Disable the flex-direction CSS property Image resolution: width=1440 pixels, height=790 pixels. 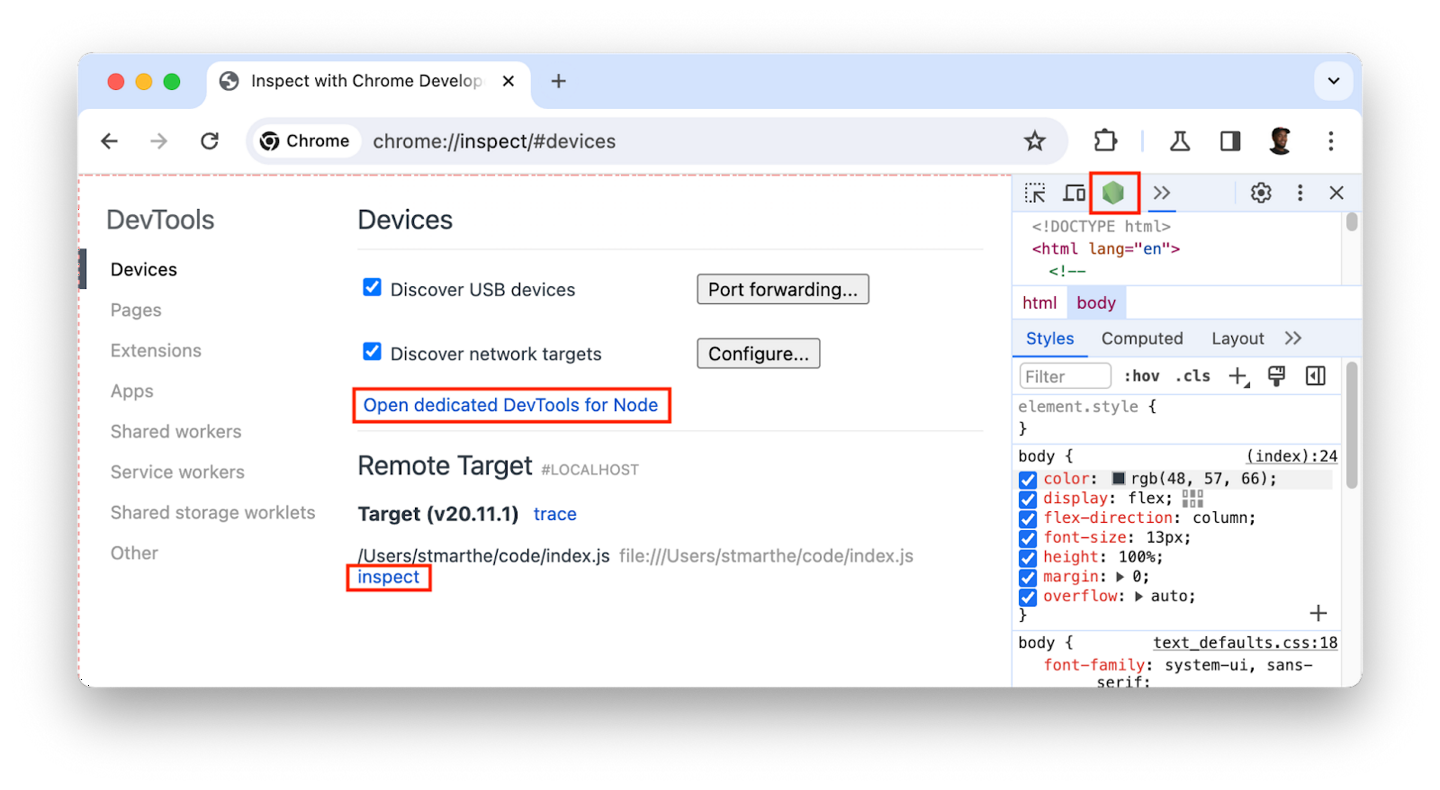[1027, 518]
